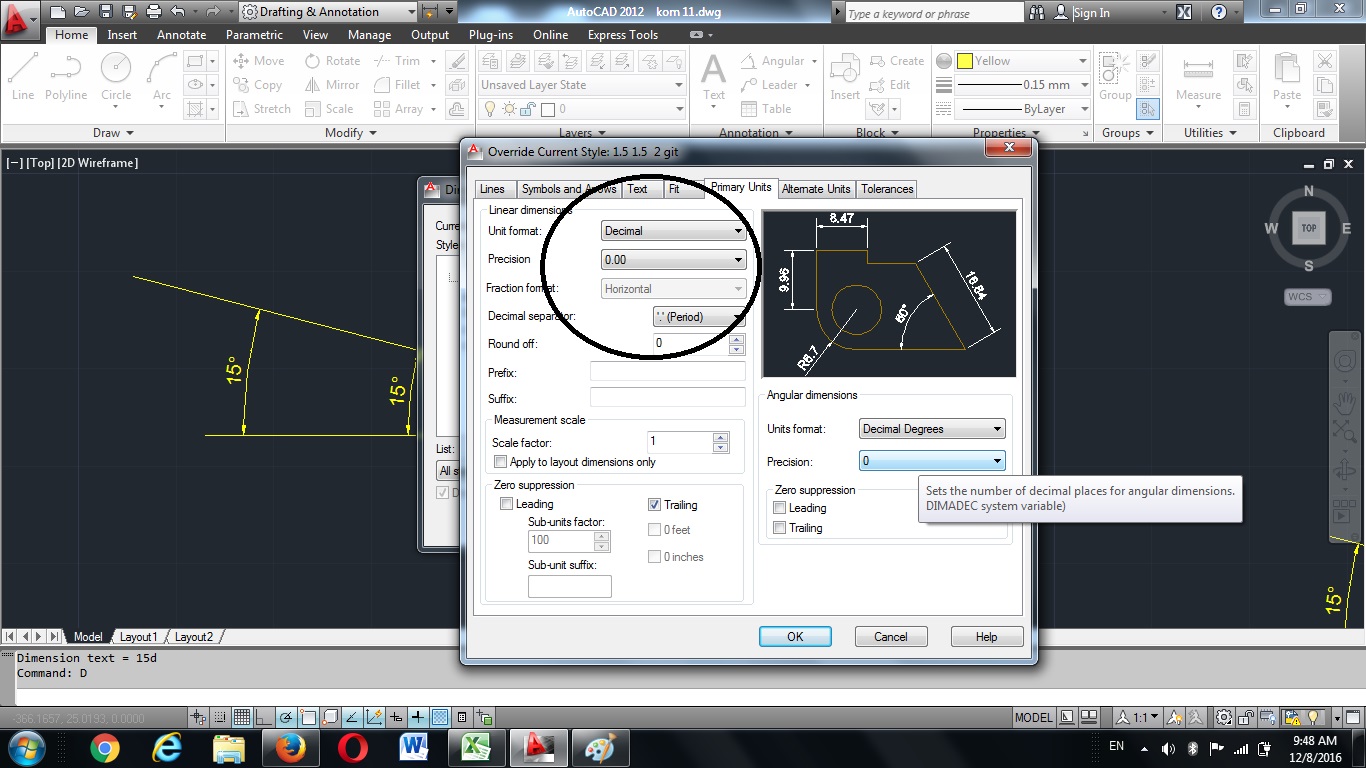This screenshot has height=768, width=1366.
Task: Open the Annotate ribbon tab
Action: click(181, 34)
